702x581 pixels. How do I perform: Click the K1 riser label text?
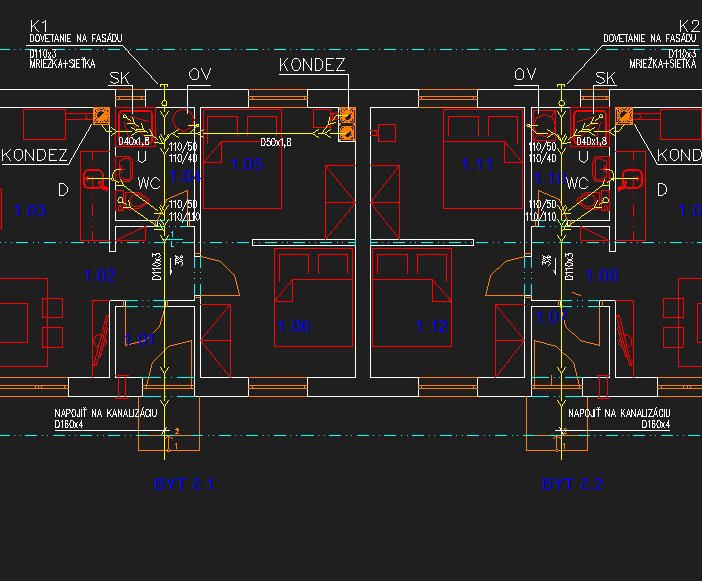click(41, 25)
